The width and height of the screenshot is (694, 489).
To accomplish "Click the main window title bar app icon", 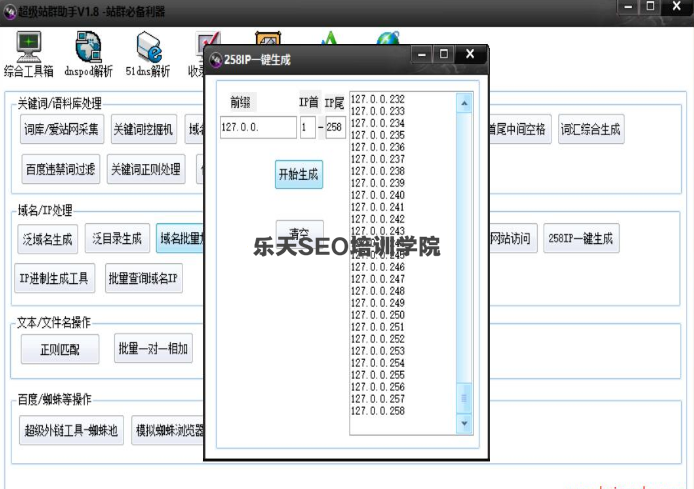I will coord(9,11).
